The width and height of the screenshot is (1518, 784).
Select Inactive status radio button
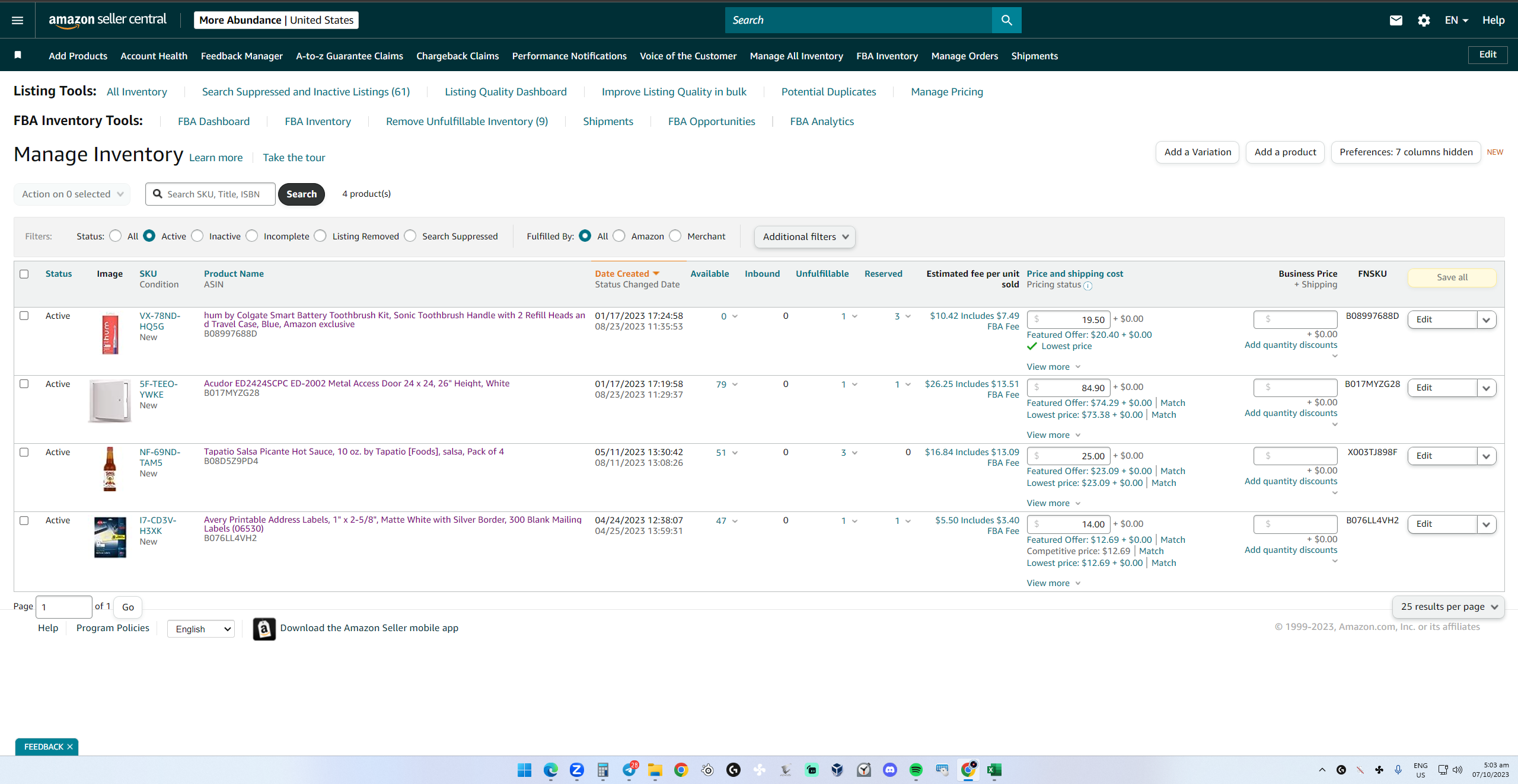pyautogui.click(x=197, y=236)
